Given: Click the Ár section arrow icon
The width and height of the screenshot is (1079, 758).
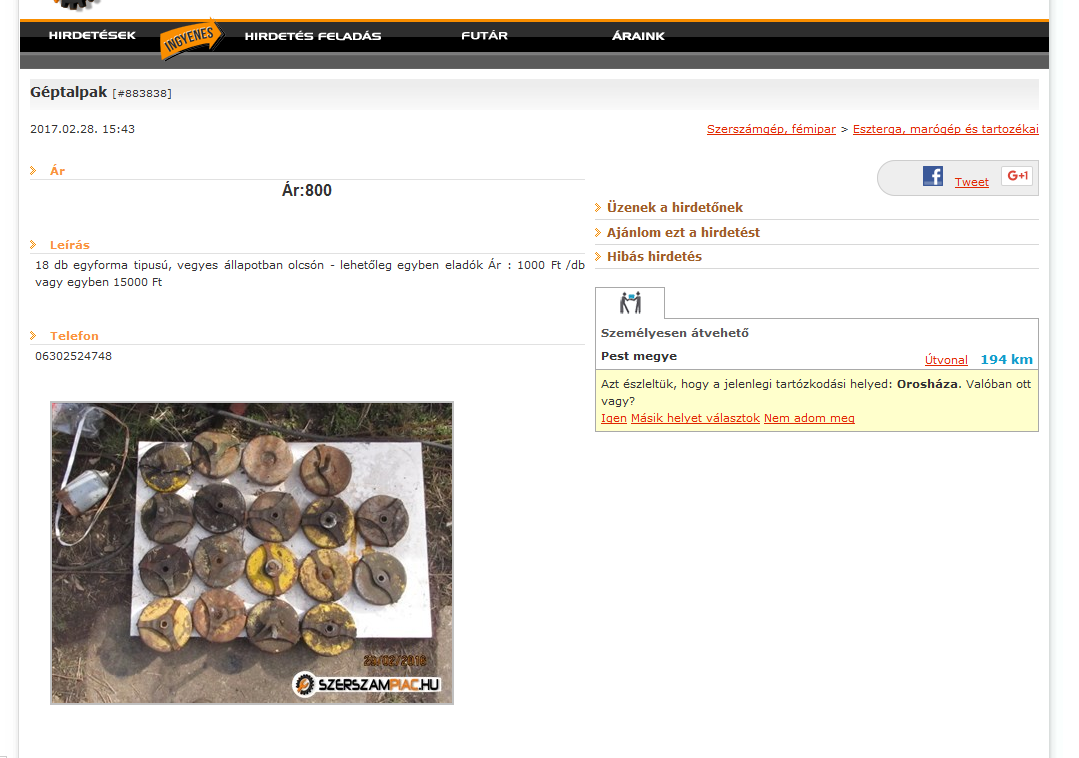Looking at the screenshot, I should [x=34, y=171].
